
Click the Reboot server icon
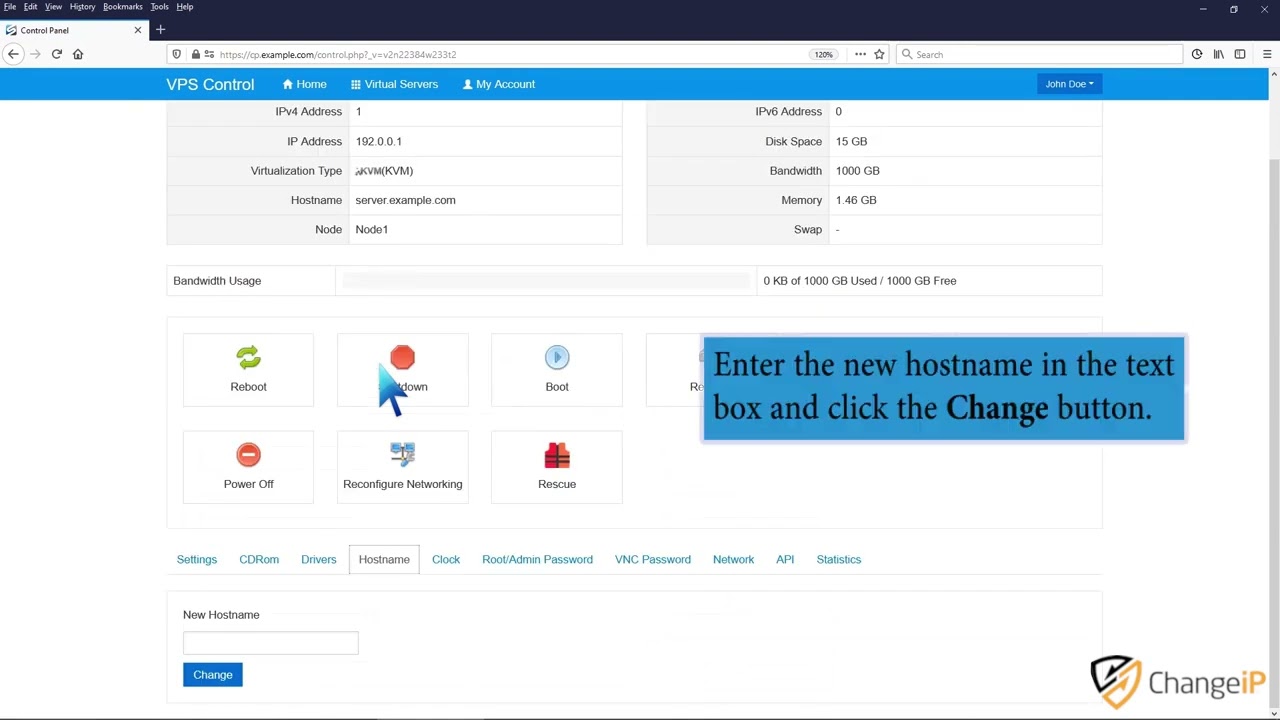248,358
